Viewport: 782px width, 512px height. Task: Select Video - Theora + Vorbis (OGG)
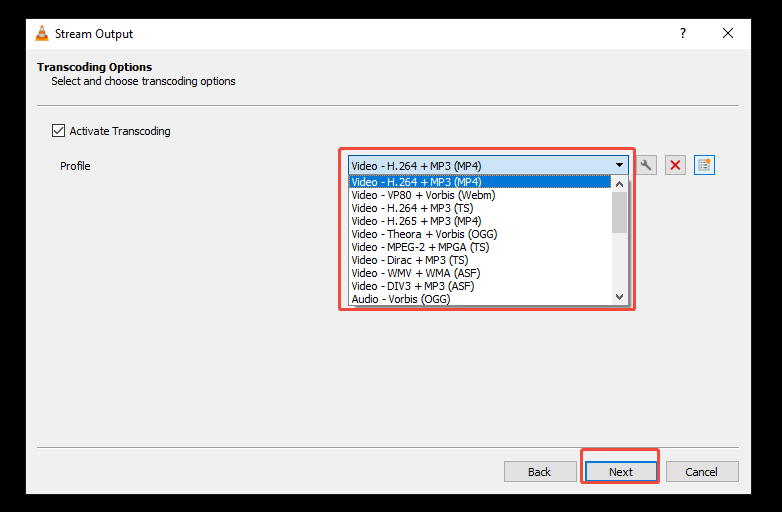(x=480, y=234)
